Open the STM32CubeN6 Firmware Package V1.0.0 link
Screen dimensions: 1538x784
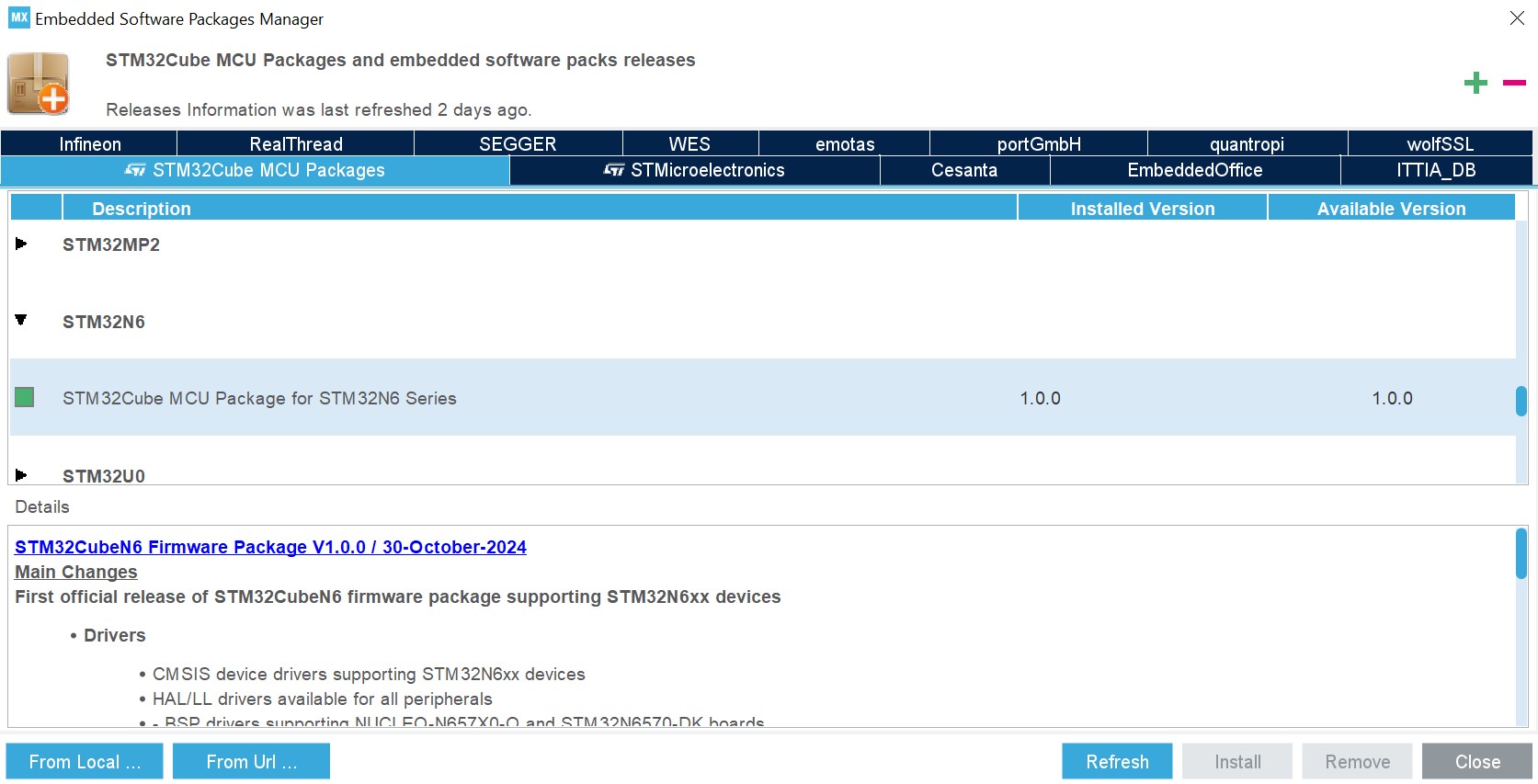[270, 547]
